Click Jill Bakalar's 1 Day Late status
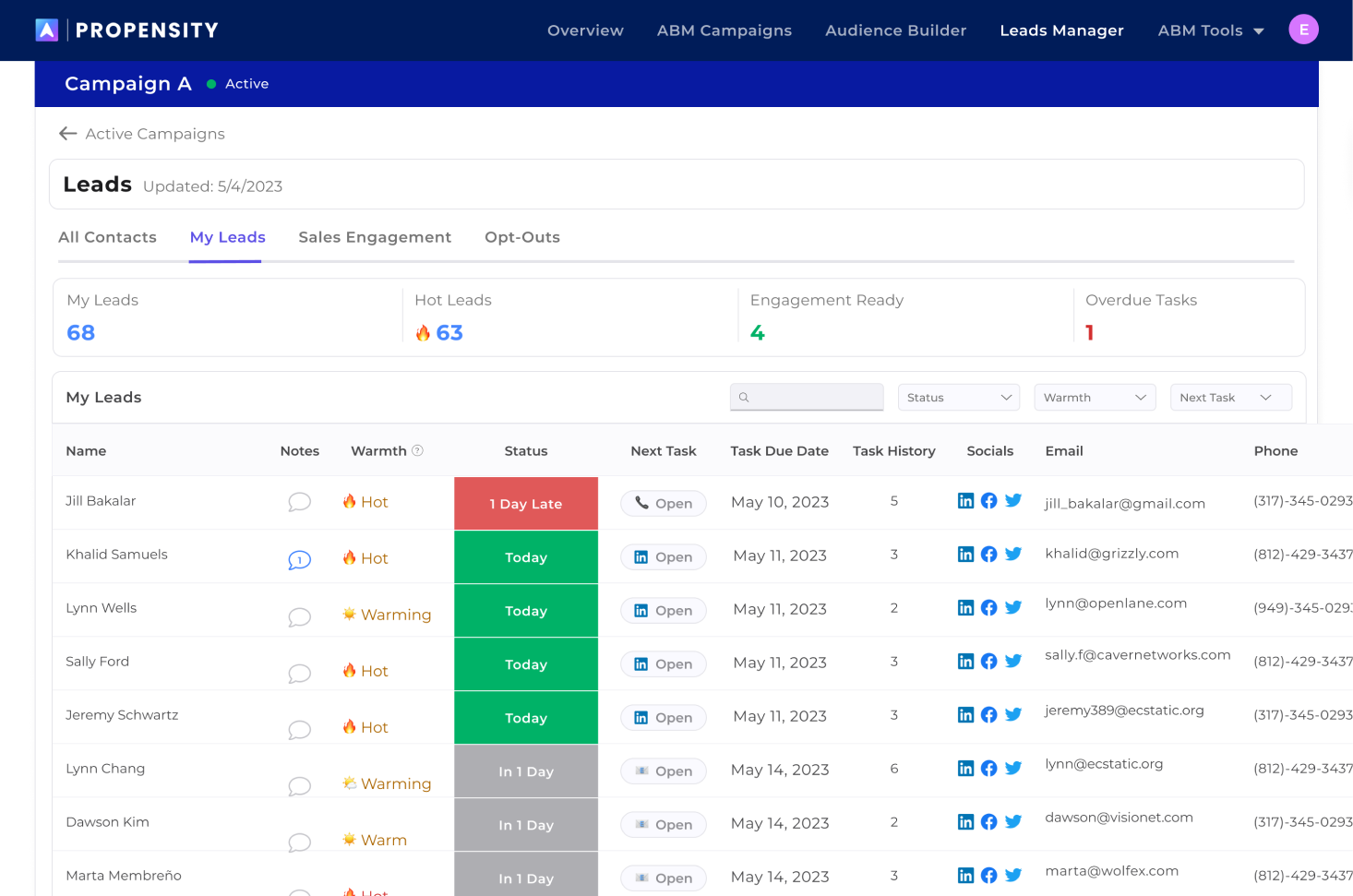Image resolution: width=1353 pixels, height=896 pixels. pyautogui.click(x=526, y=503)
